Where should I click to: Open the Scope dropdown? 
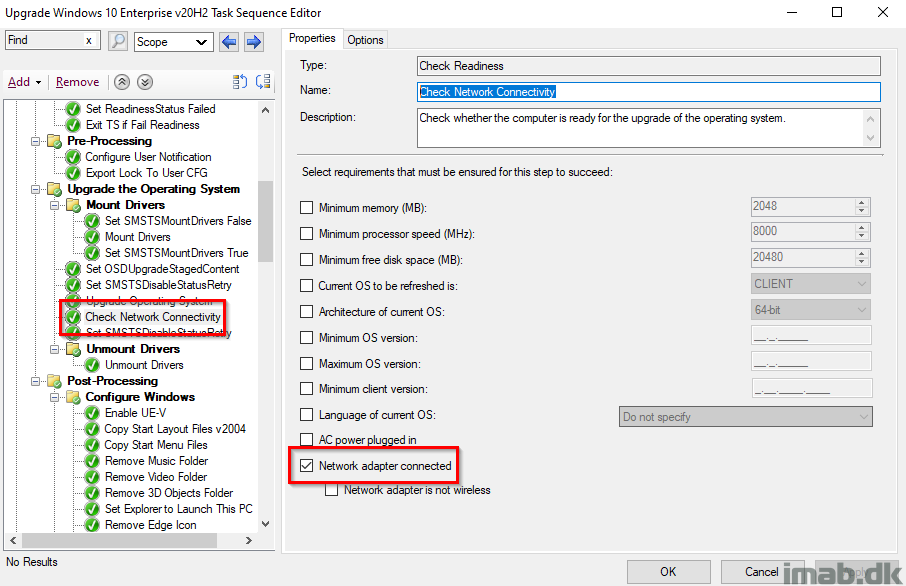click(173, 42)
